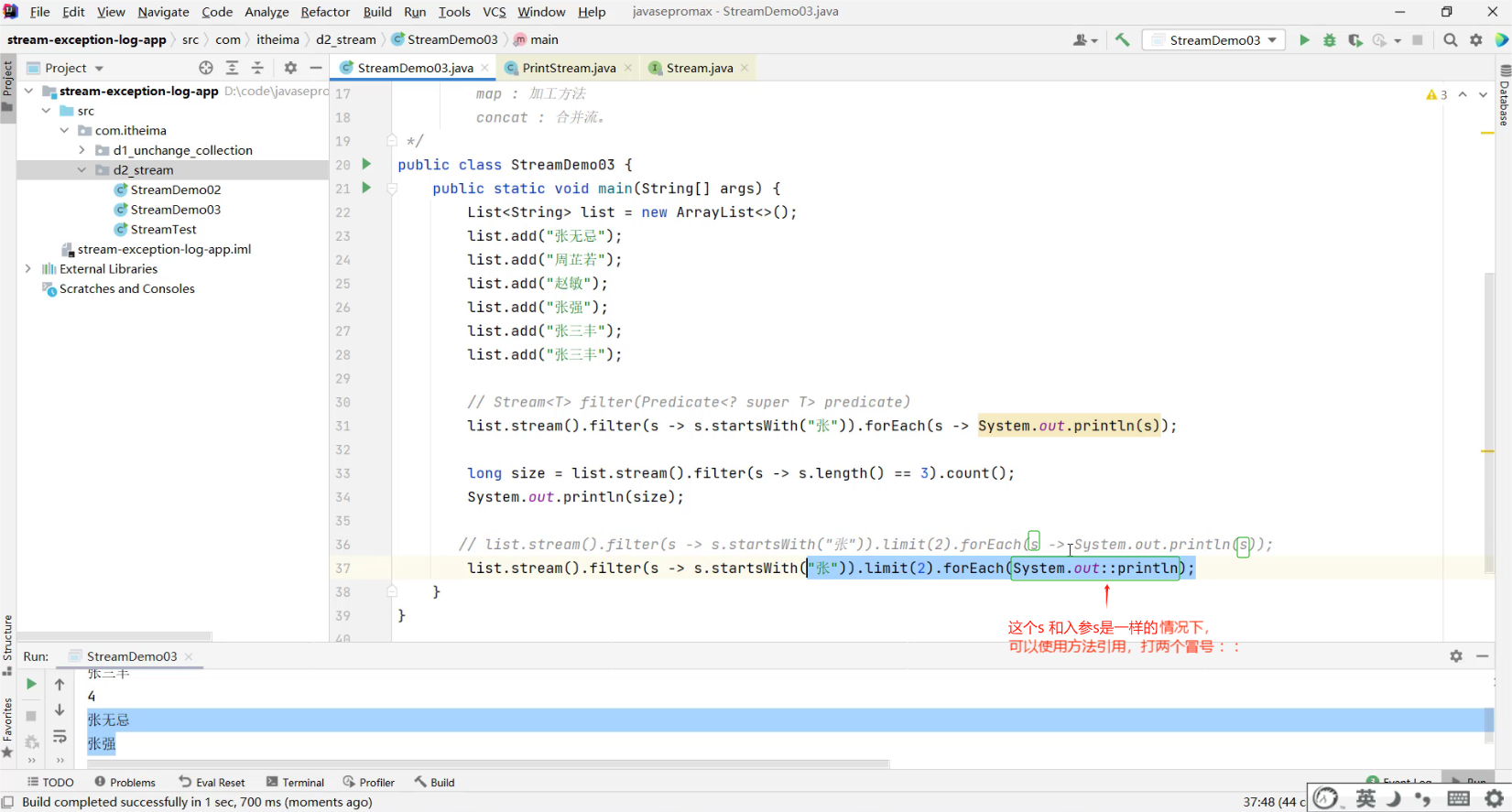This screenshot has width=1512, height=812.
Task: Toggle soft-wrap icon in Run console
Action: (x=60, y=737)
